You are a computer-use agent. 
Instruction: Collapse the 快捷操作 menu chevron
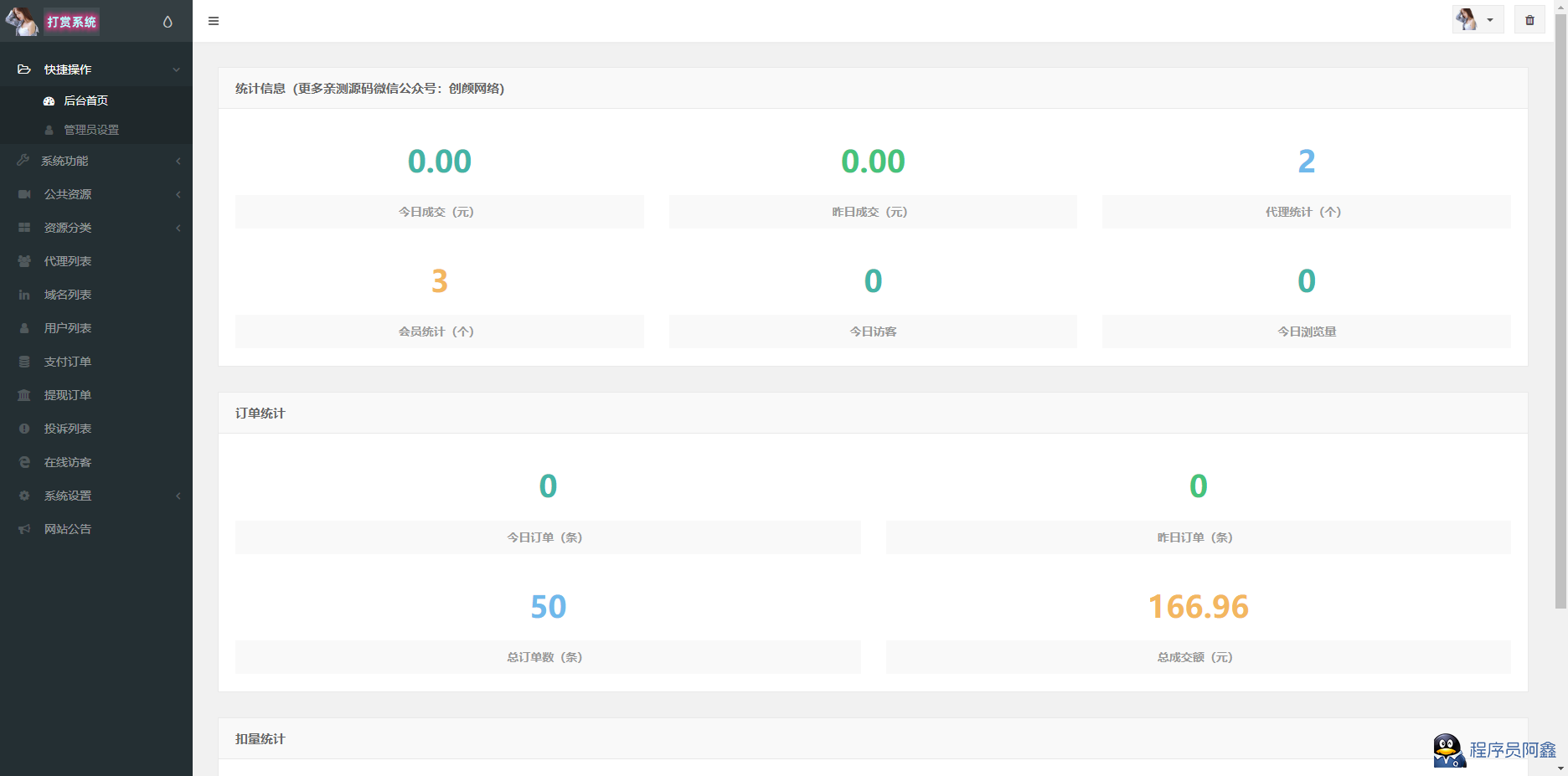(176, 69)
